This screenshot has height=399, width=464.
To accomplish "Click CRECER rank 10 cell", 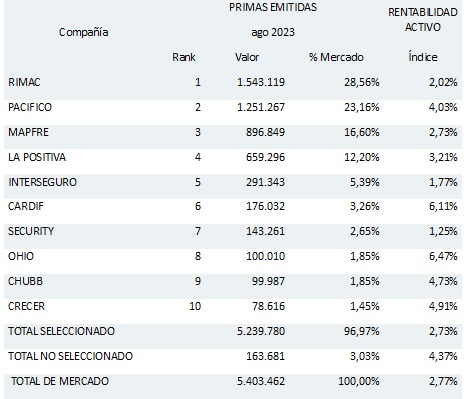I will pyautogui.click(x=195, y=306).
